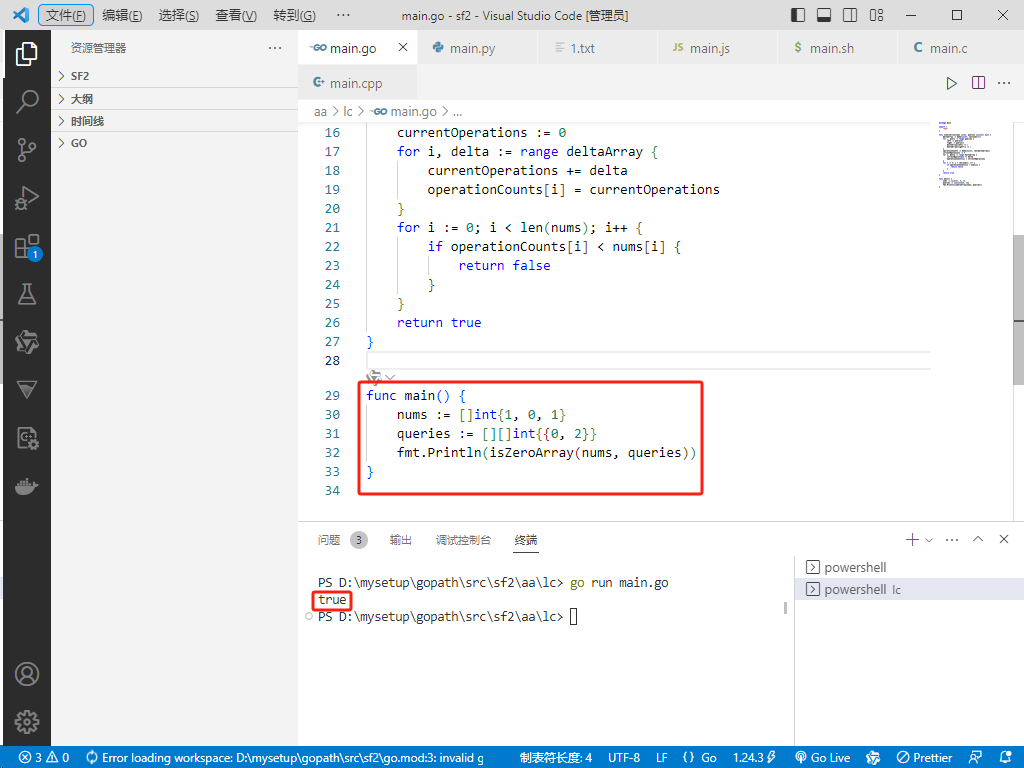The image size is (1024, 768).
Task: Maximize the panel with up chevron
Action: pos(978,539)
